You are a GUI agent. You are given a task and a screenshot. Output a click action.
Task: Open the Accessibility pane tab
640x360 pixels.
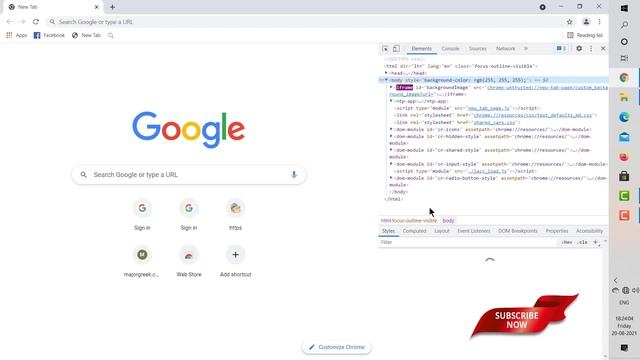[x=589, y=231]
